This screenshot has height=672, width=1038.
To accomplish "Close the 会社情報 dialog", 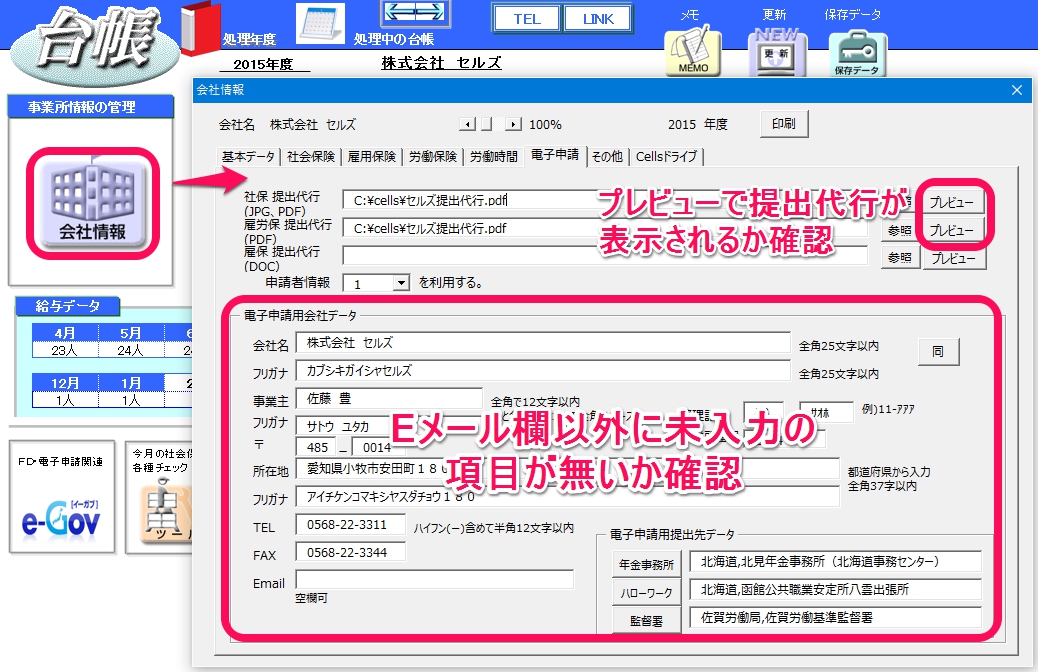I will click(1017, 90).
